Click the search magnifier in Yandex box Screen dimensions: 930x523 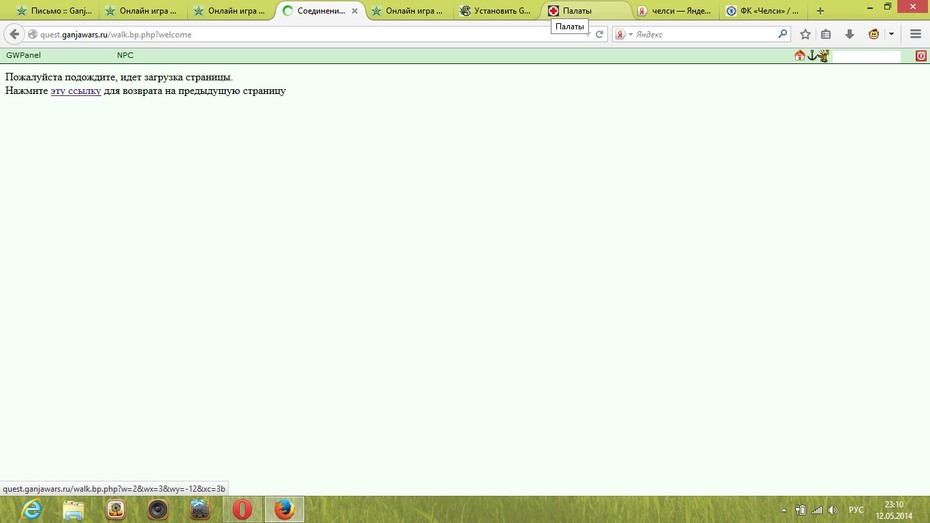click(782, 34)
